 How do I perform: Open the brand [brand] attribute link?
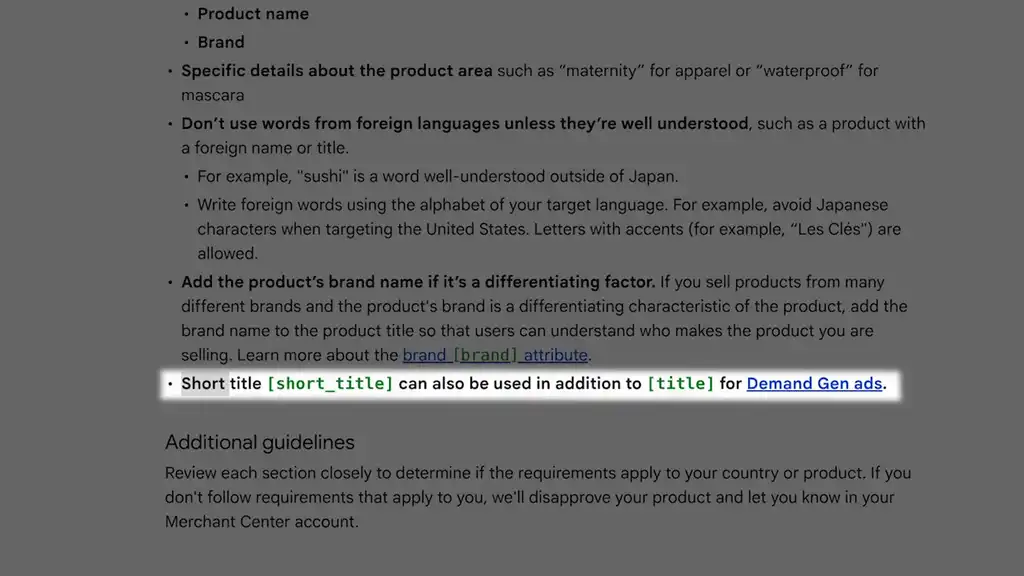(x=495, y=355)
